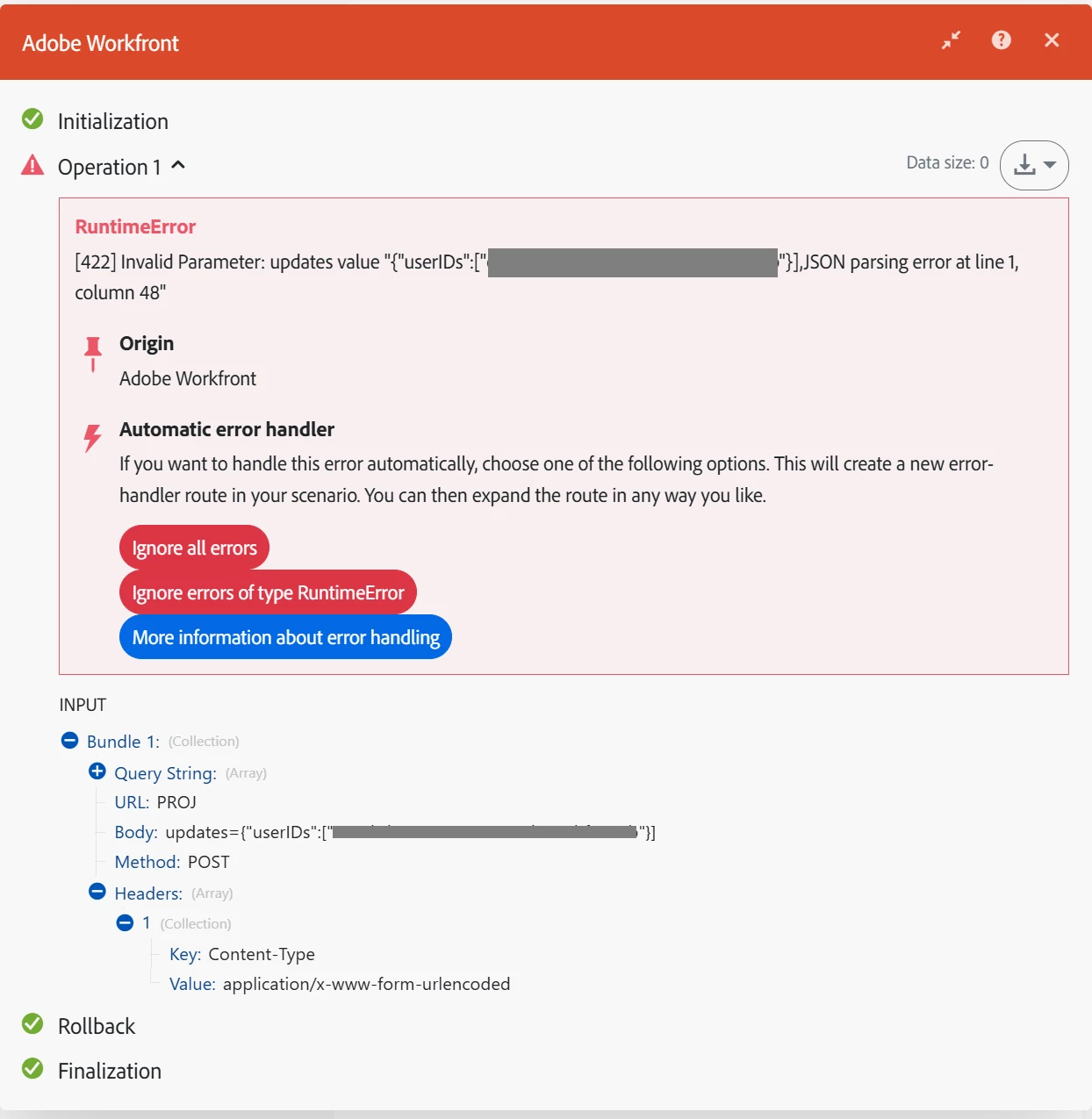Screen dimensions: 1092x1119
Task: Collapse Operation 1 with the chevron
Action: [x=178, y=165]
